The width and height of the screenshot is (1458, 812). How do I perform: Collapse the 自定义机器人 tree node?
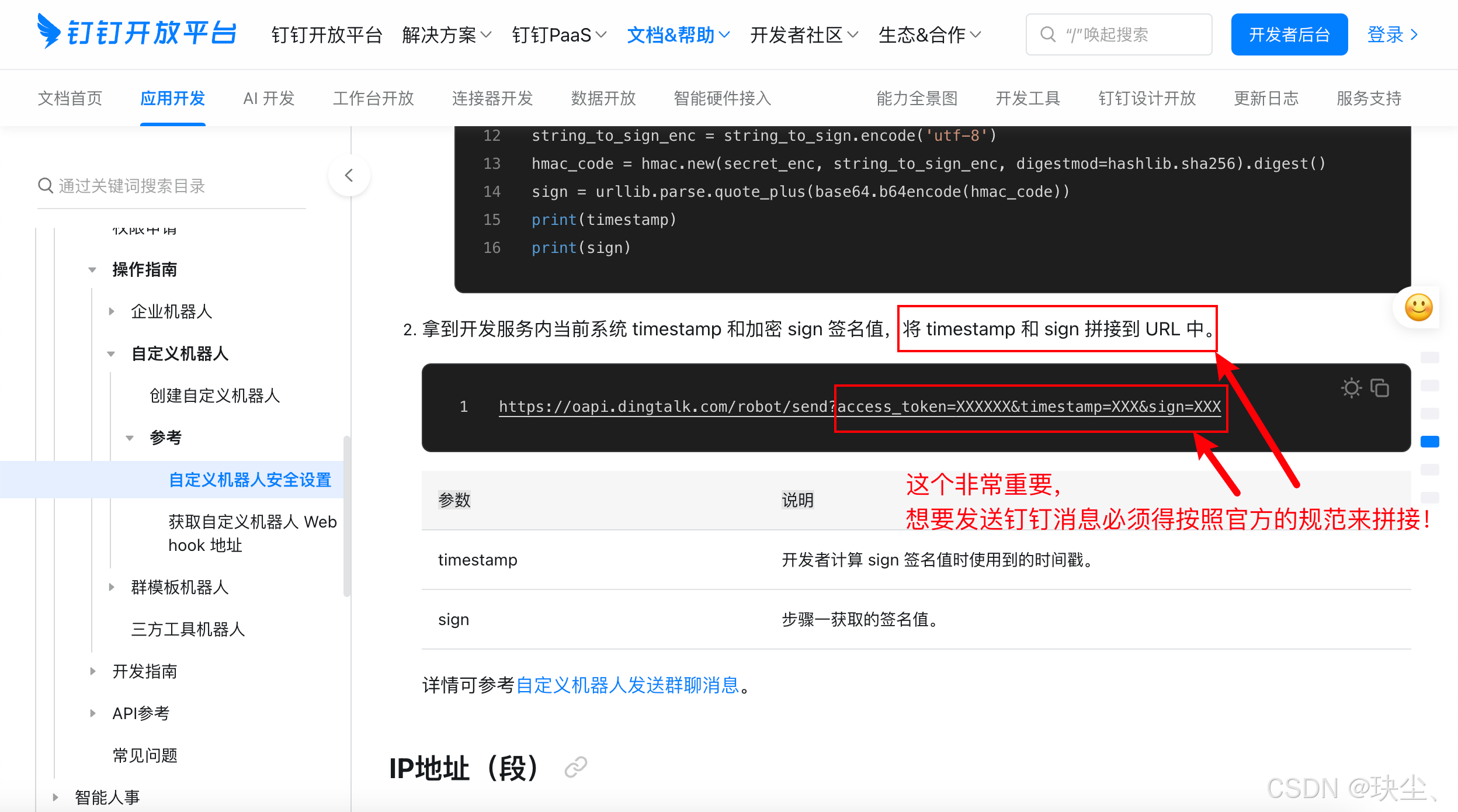pyautogui.click(x=111, y=354)
